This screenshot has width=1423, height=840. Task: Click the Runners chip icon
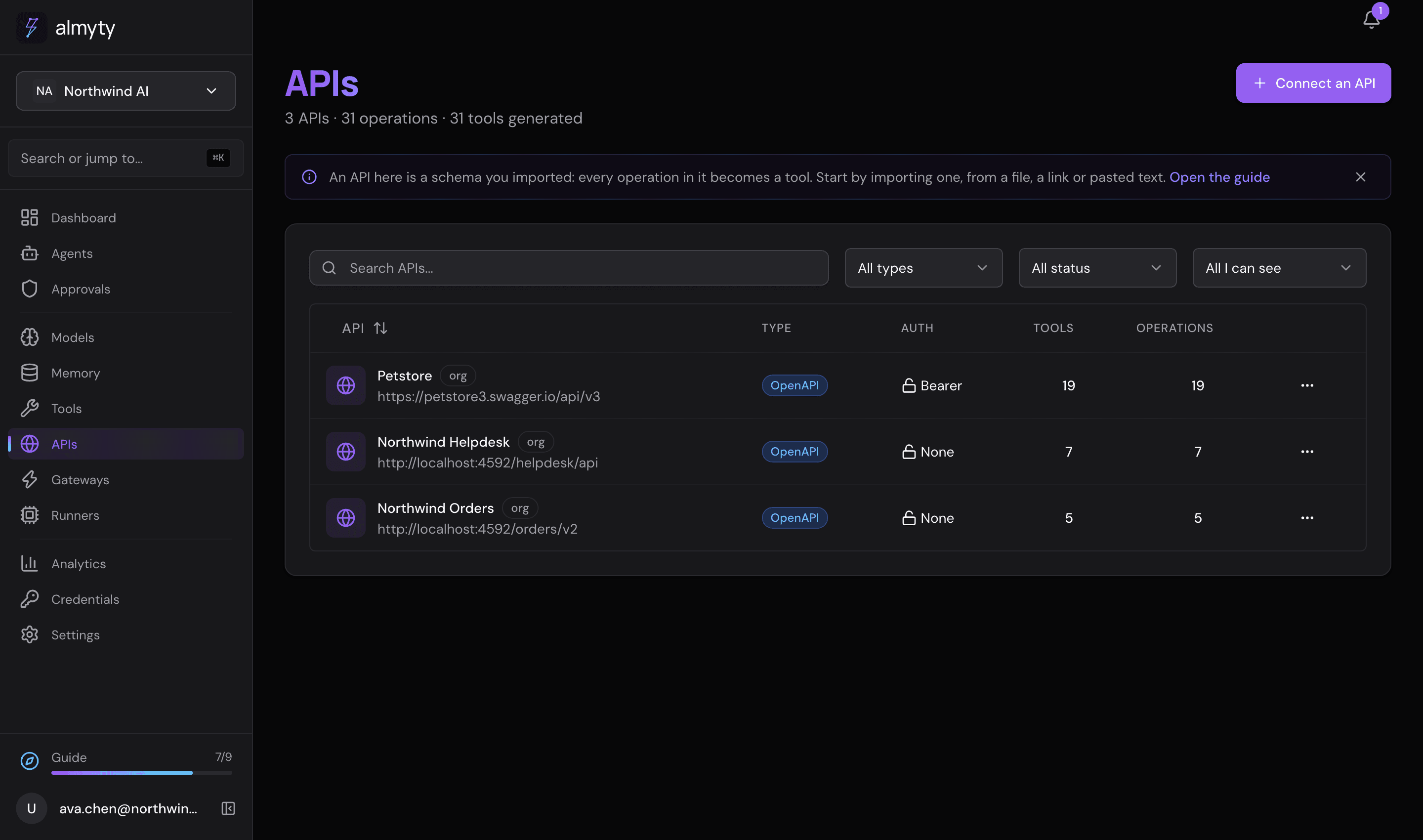click(30, 515)
